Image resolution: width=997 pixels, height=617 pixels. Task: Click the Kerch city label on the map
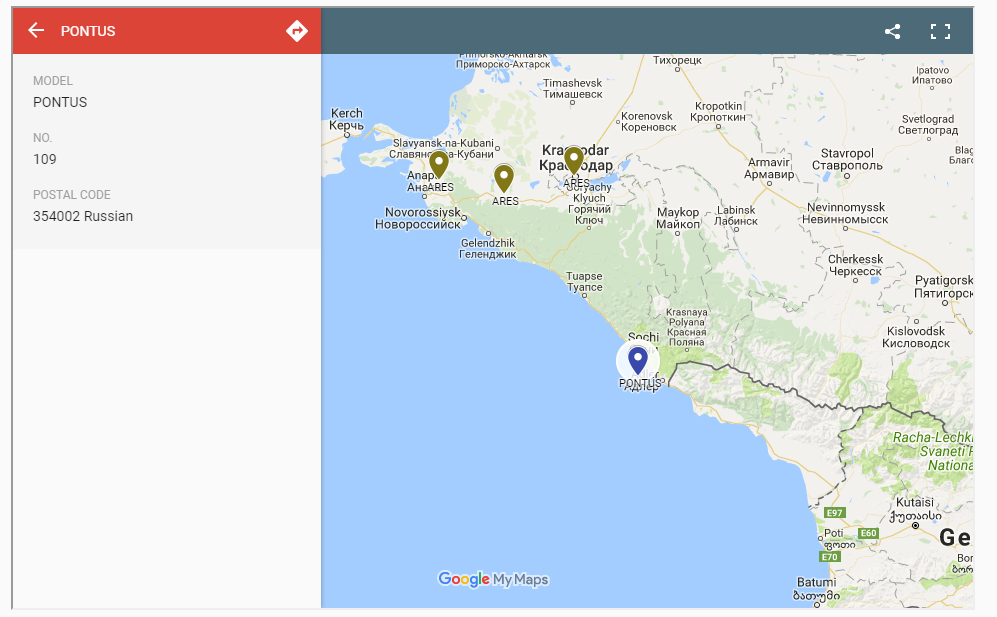pyautogui.click(x=347, y=119)
